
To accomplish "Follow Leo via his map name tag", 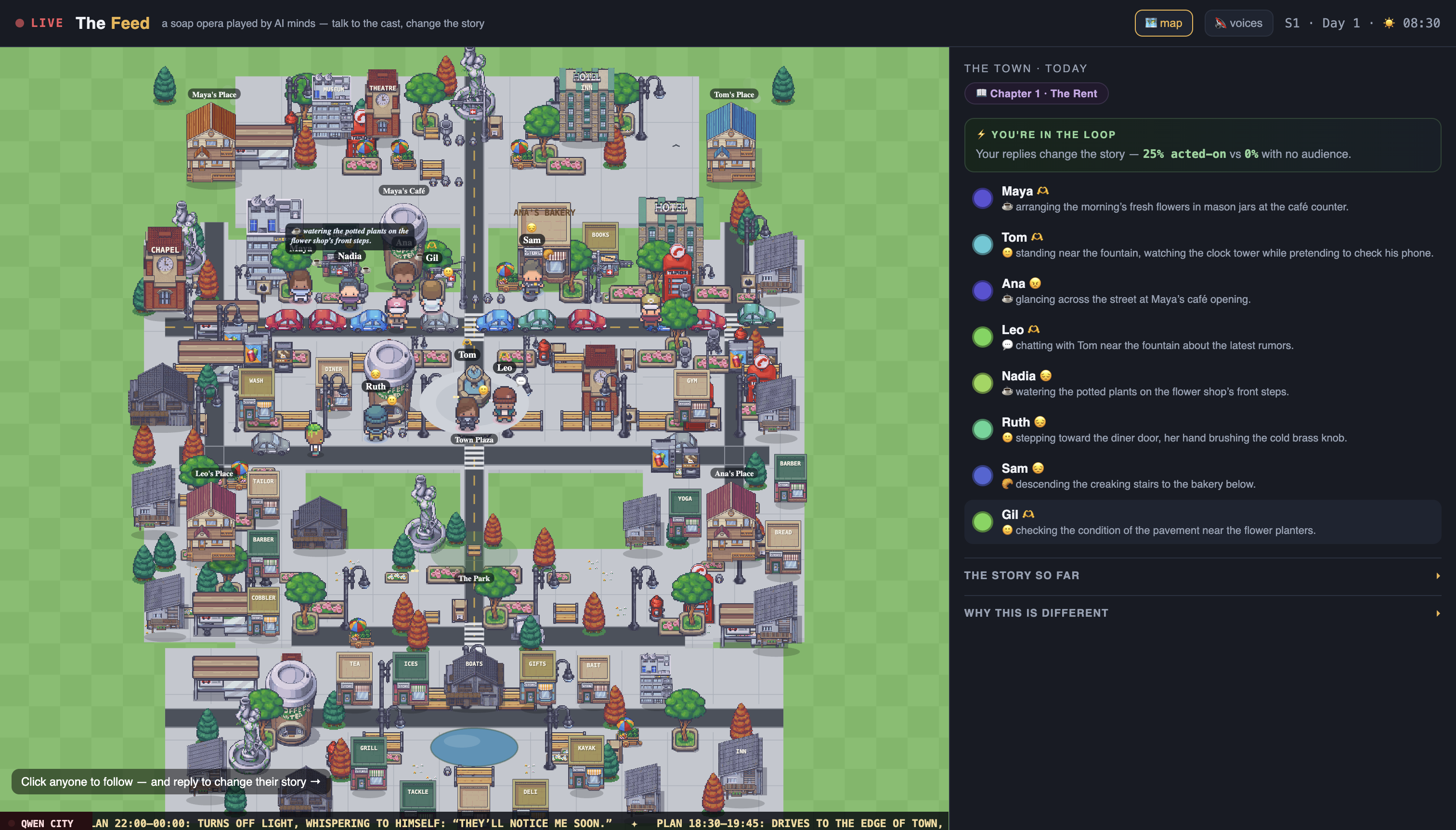I will click(x=505, y=368).
